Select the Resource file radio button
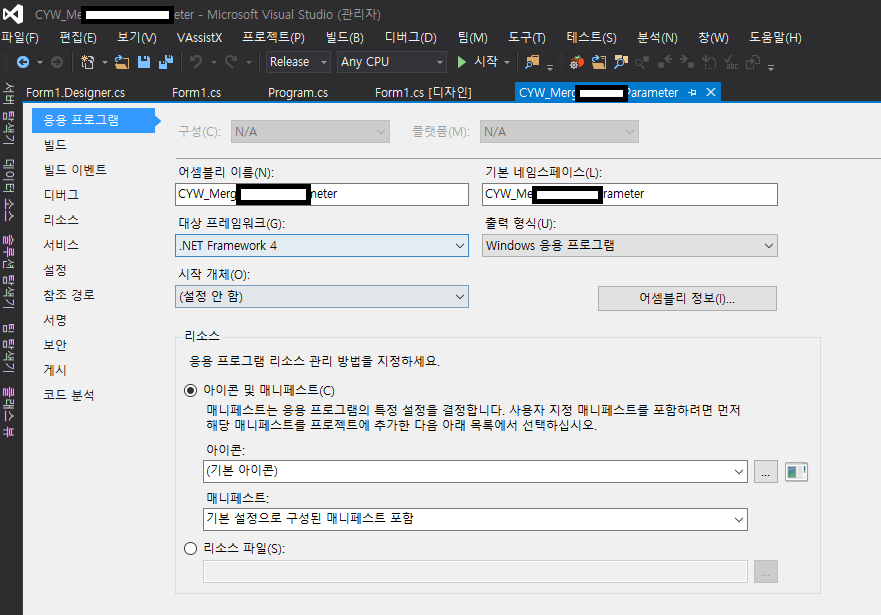 click(190, 548)
